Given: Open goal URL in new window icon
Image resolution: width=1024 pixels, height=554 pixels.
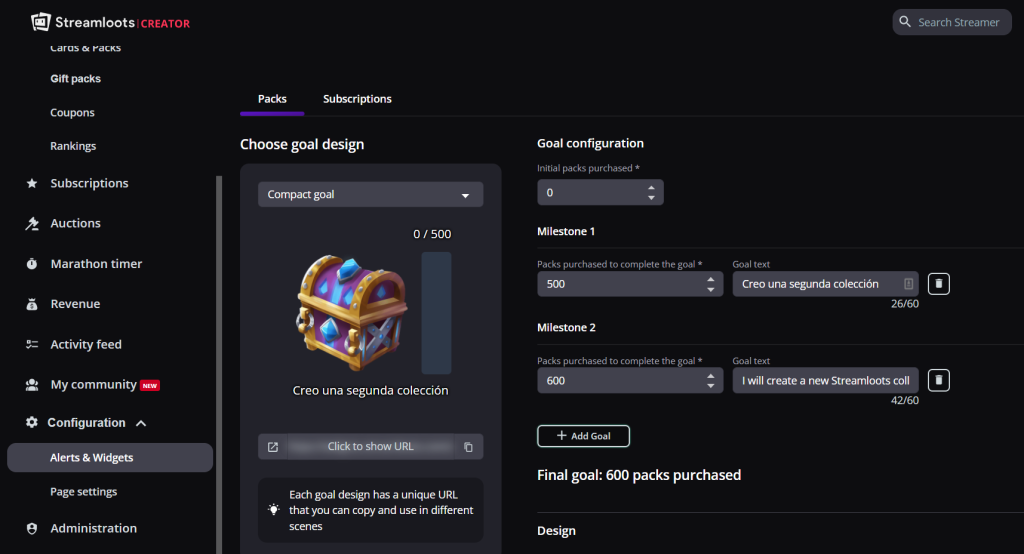Looking at the screenshot, I should pyautogui.click(x=273, y=447).
